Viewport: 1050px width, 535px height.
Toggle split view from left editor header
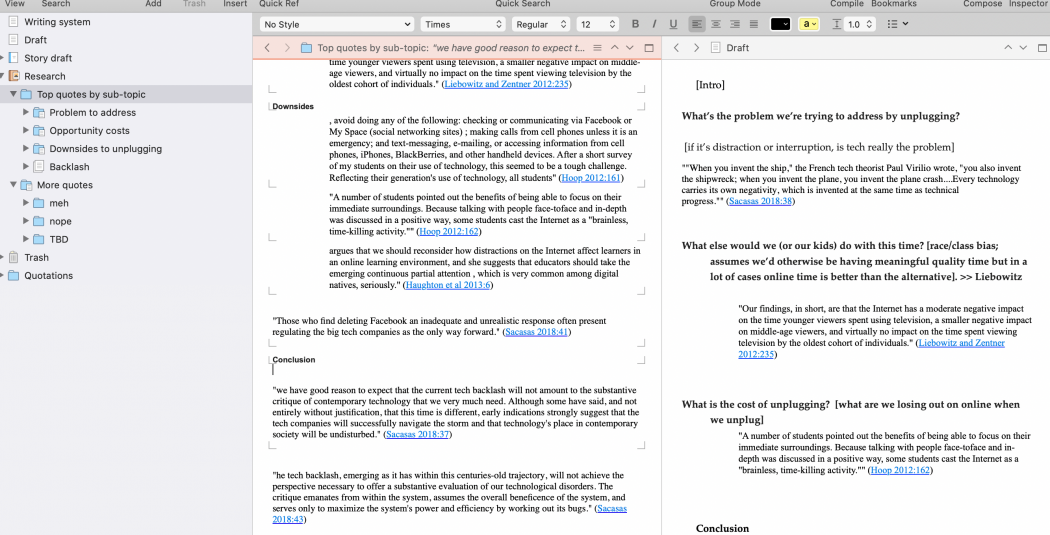(x=648, y=48)
